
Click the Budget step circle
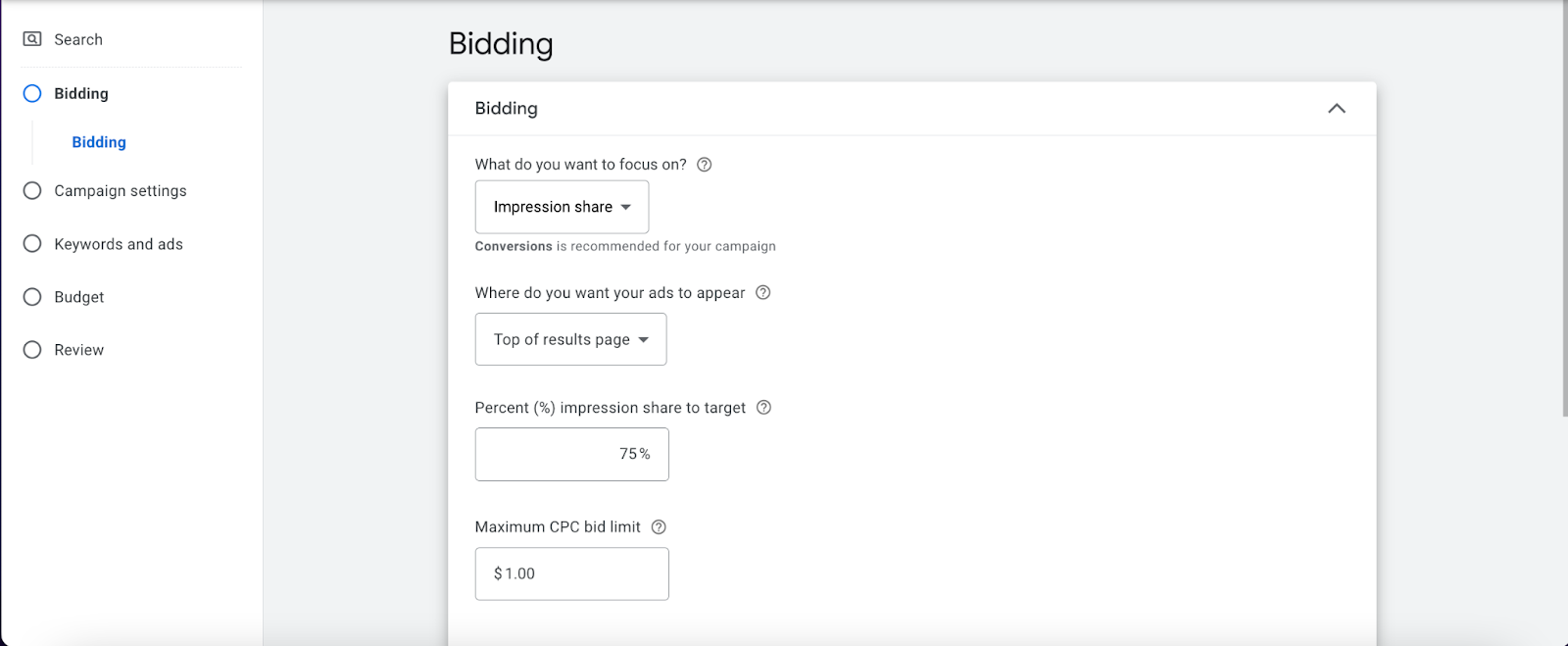[x=32, y=297]
